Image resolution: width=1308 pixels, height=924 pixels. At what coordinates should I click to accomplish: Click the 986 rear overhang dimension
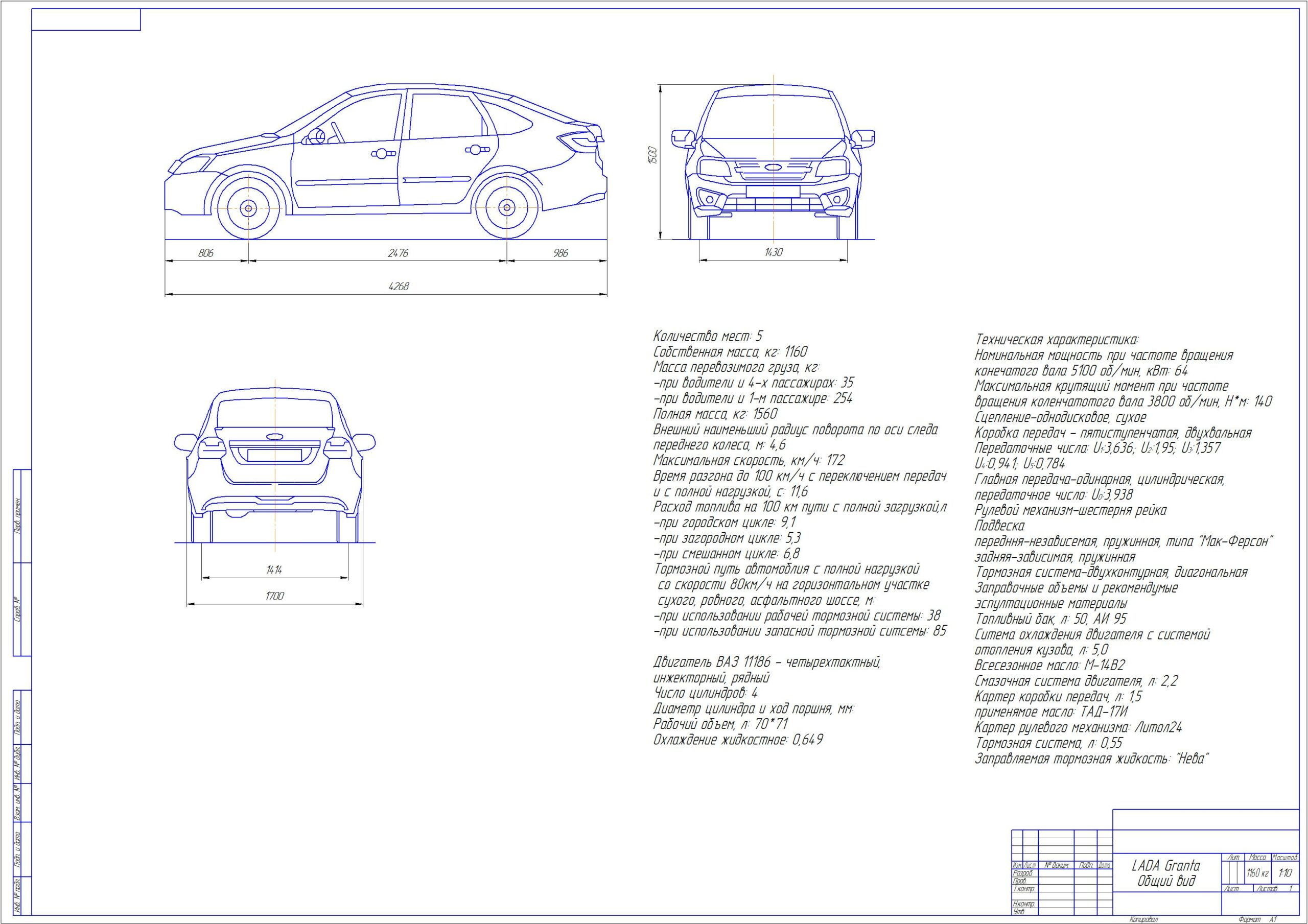[560, 253]
